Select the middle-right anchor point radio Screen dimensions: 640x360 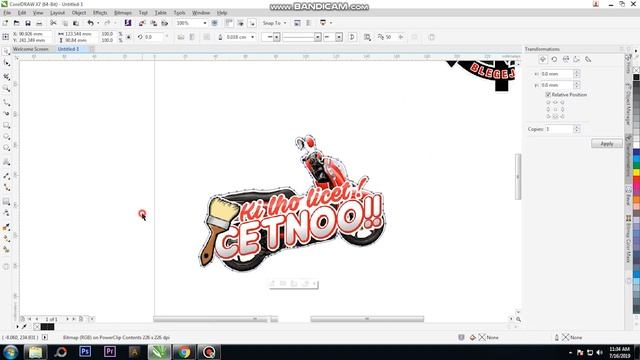pos(562,109)
